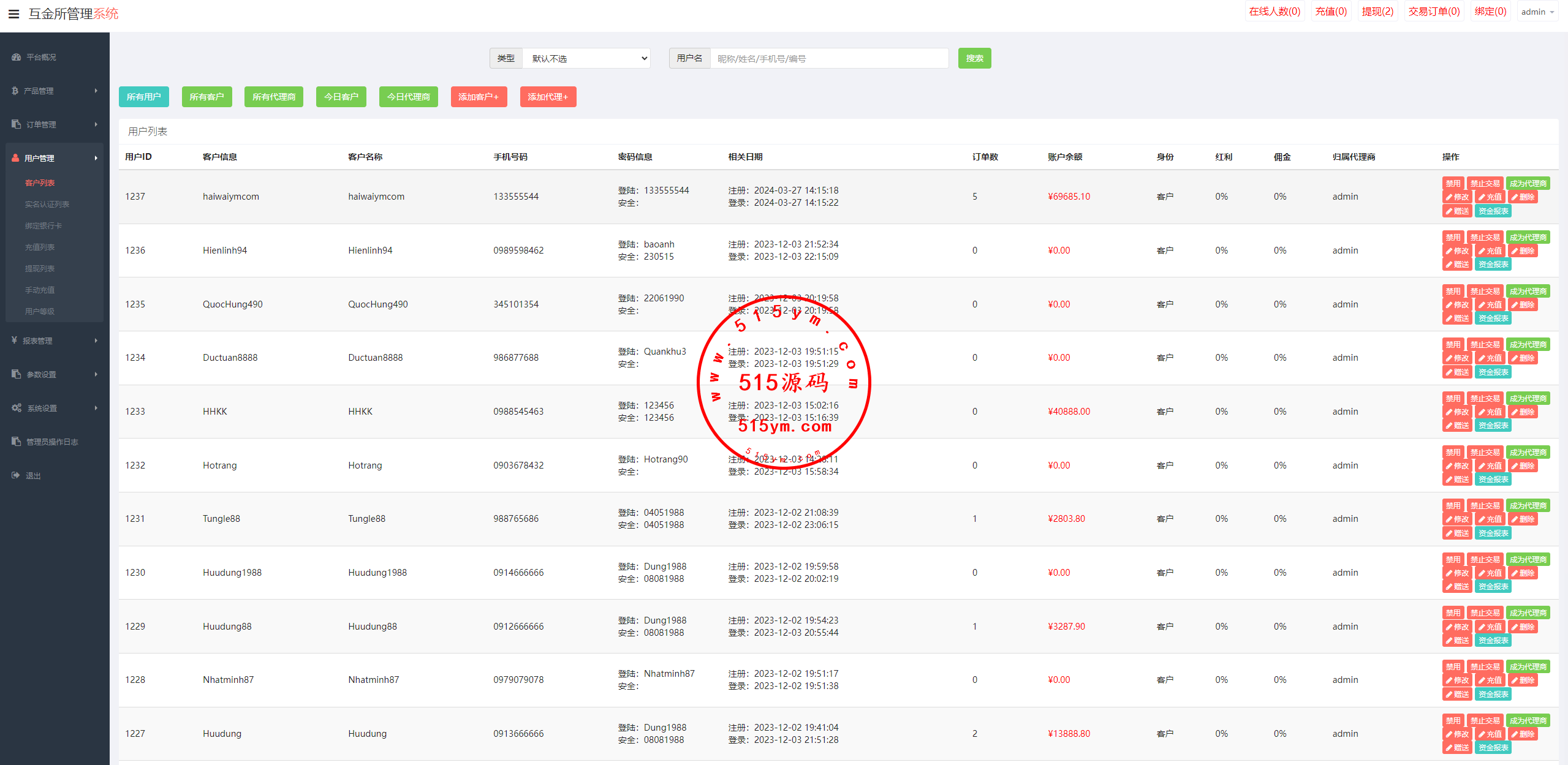
Task: Open 实名认证列表 submenu item
Action: pos(47,204)
